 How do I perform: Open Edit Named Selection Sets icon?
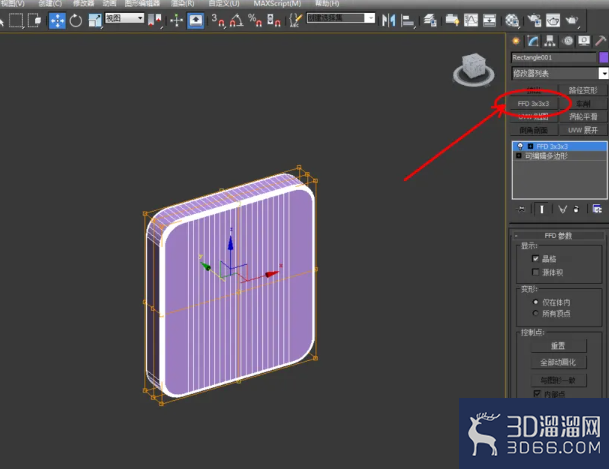(296, 20)
